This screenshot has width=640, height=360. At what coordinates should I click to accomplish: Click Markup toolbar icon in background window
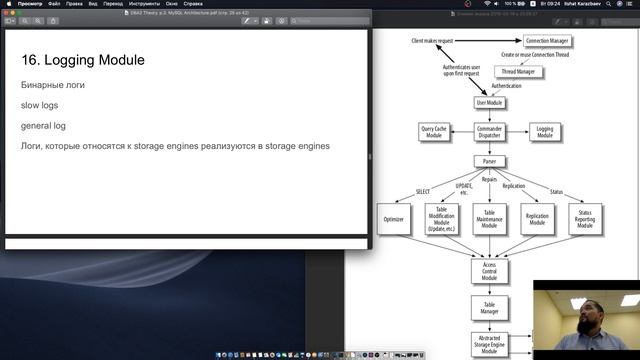point(592,22)
